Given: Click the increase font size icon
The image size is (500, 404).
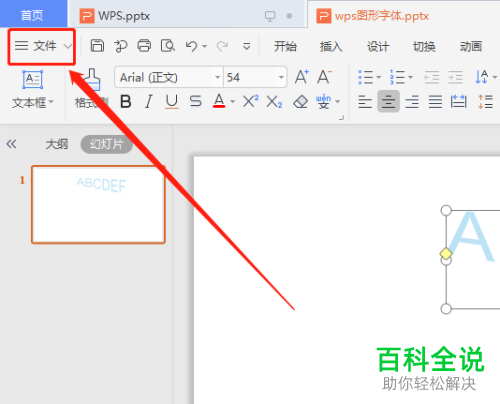Looking at the screenshot, I should coord(302,77).
